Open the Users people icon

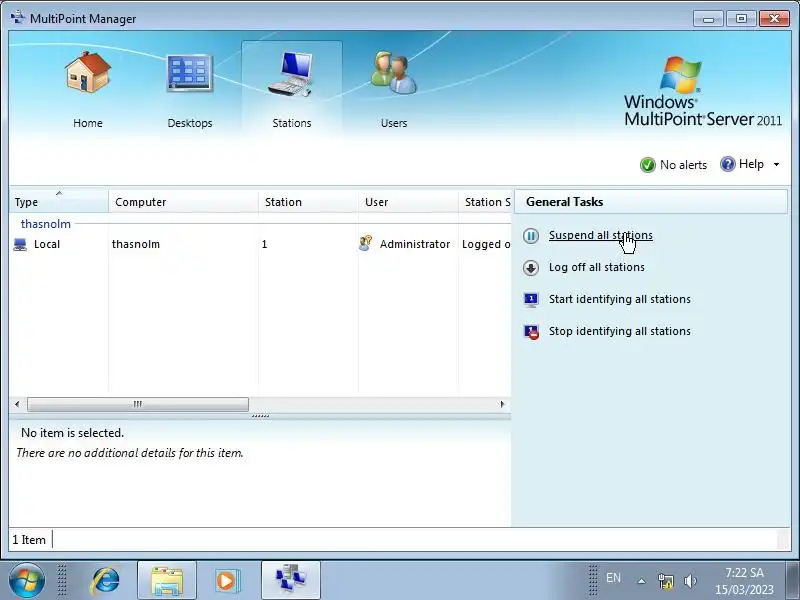point(393,72)
